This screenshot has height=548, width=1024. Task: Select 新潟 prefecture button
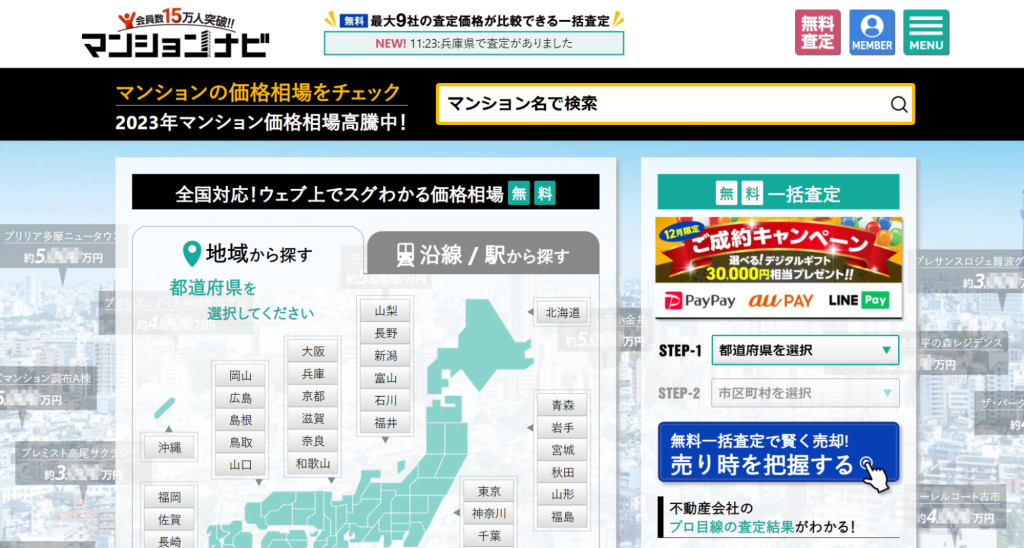tap(386, 355)
